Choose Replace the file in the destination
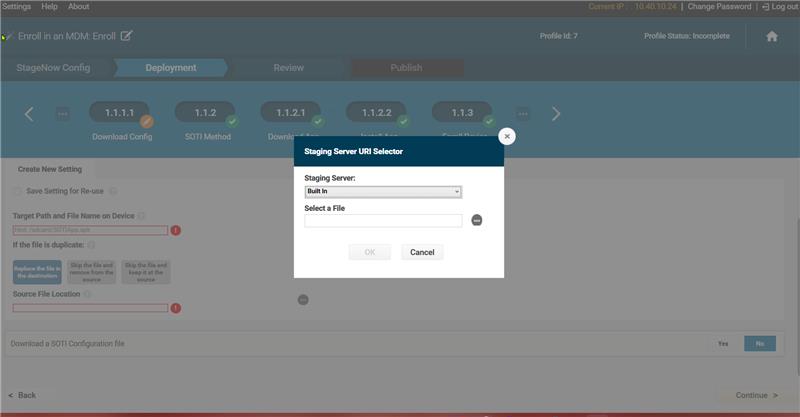The width and height of the screenshot is (800, 417). pyautogui.click(x=37, y=271)
